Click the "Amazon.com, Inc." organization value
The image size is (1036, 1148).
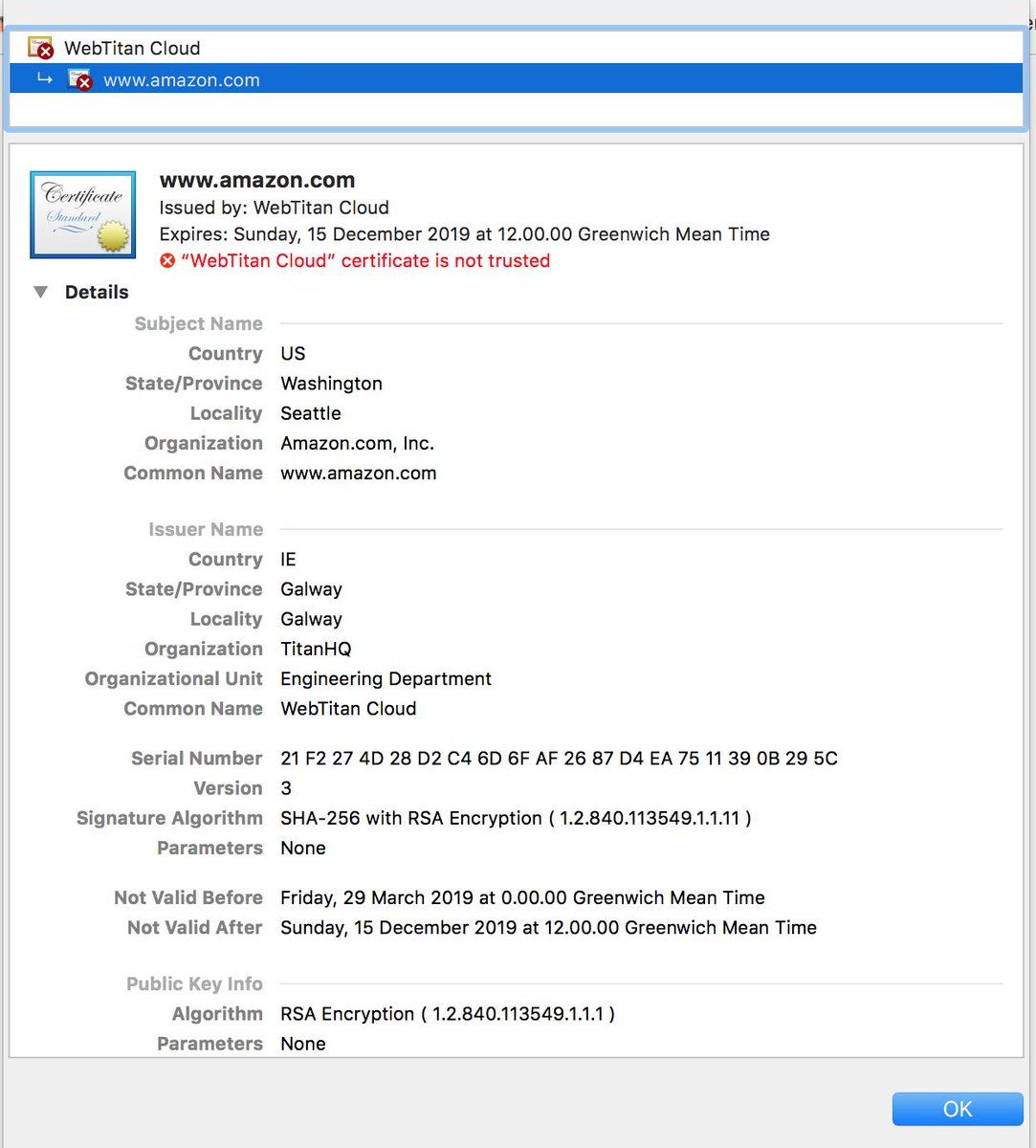click(x=358, y=443)
